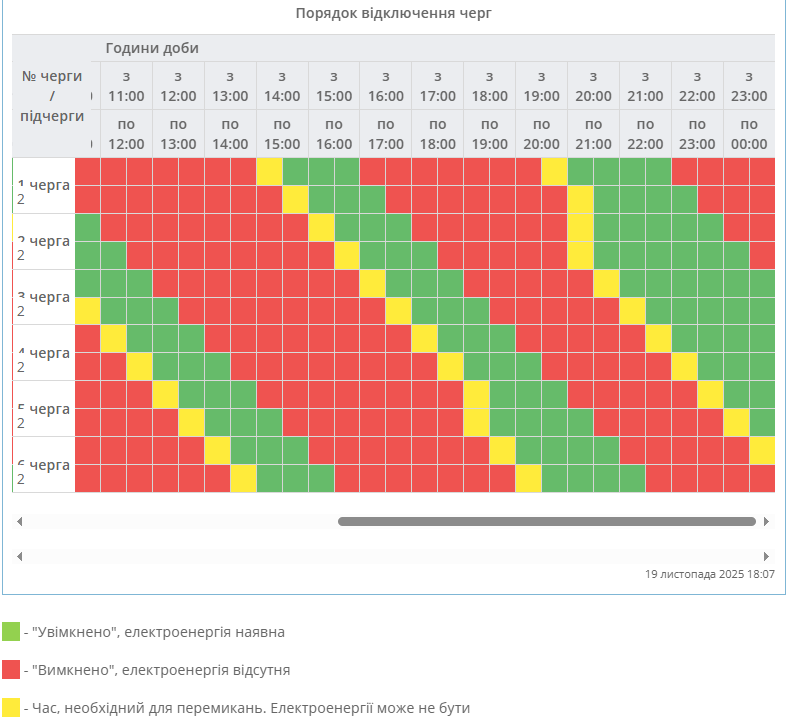Click the green "Увімкнено" legend square
The height and width of the screenshot is (720, 789).
[x=11, y=631]
